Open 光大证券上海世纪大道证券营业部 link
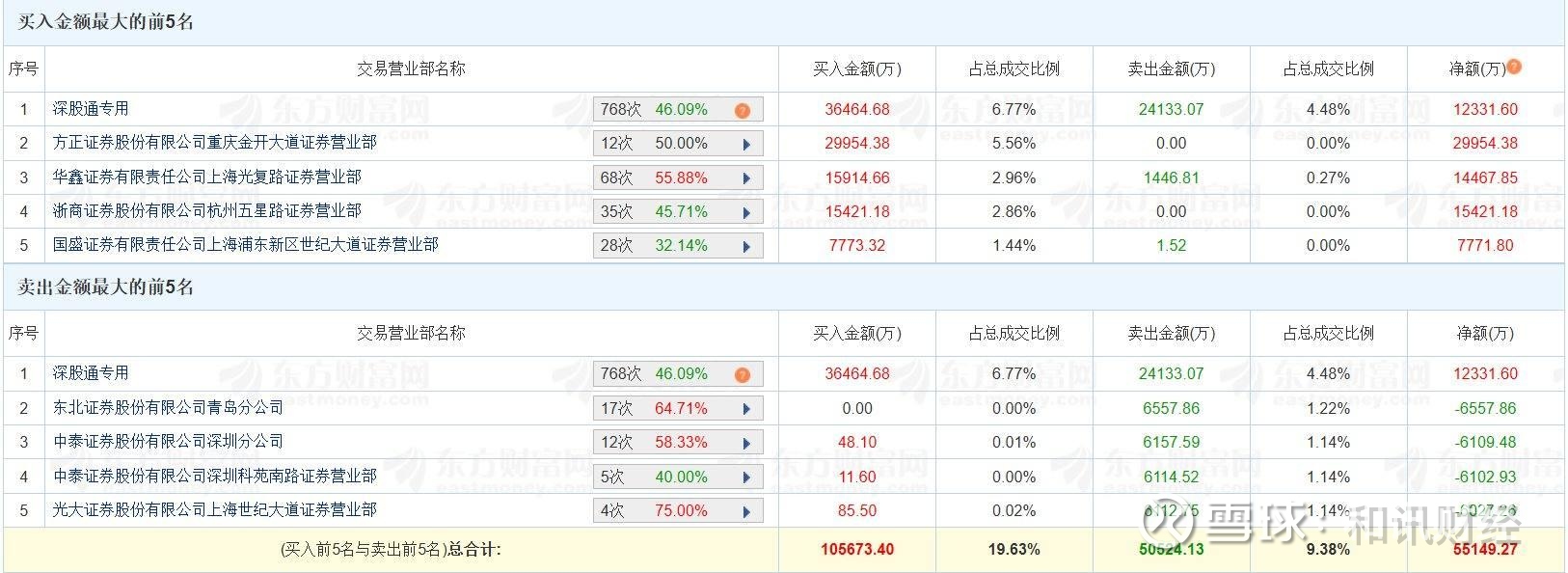 tap(214, 510)
